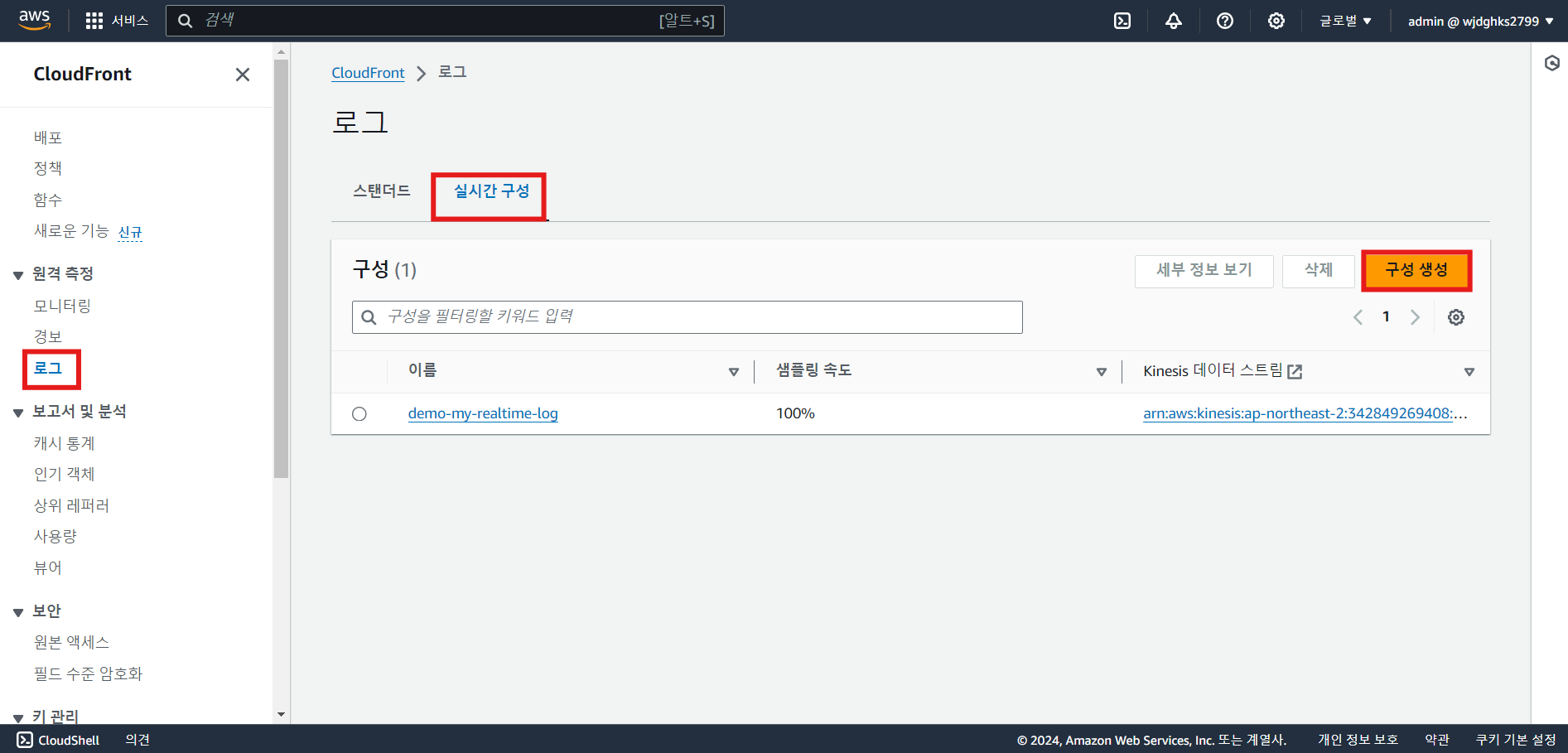
Task: Click the AWS logo home icon
Action: pyautogui.click(x=35, y=20)
